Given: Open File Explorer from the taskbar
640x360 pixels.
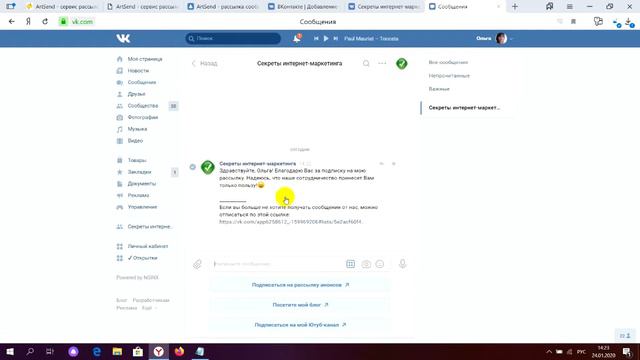Looking at the screenshot, I should click(x=118, y=351).
